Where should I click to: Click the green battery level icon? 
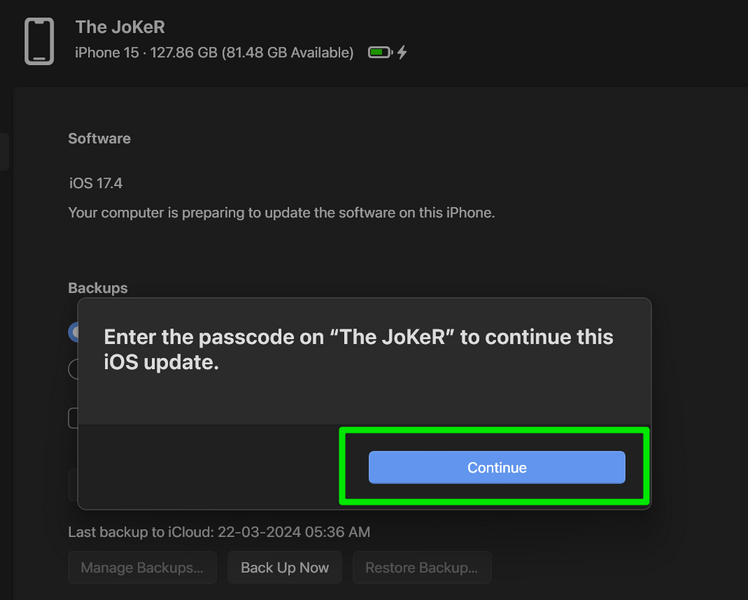click(x=380, y=52)
